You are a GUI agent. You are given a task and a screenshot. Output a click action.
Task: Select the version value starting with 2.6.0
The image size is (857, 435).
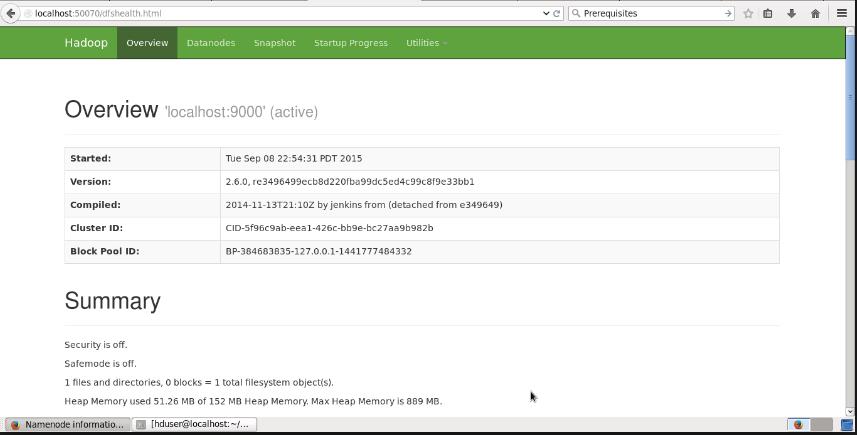tap(350, 181)
